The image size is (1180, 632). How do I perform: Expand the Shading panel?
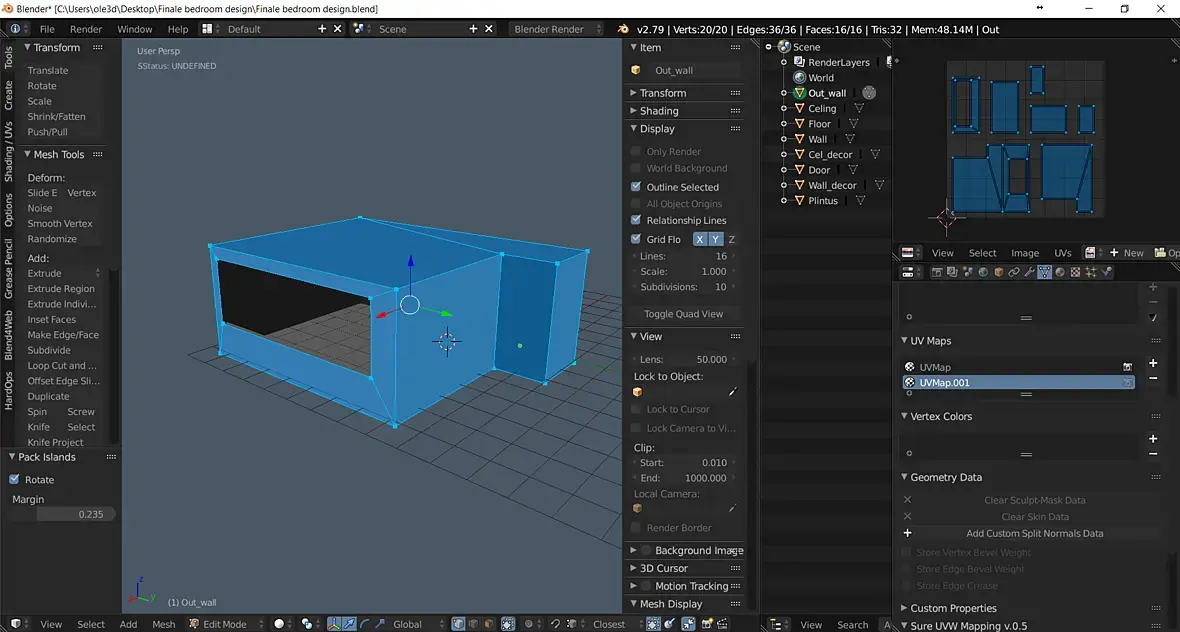coord(659,111)
